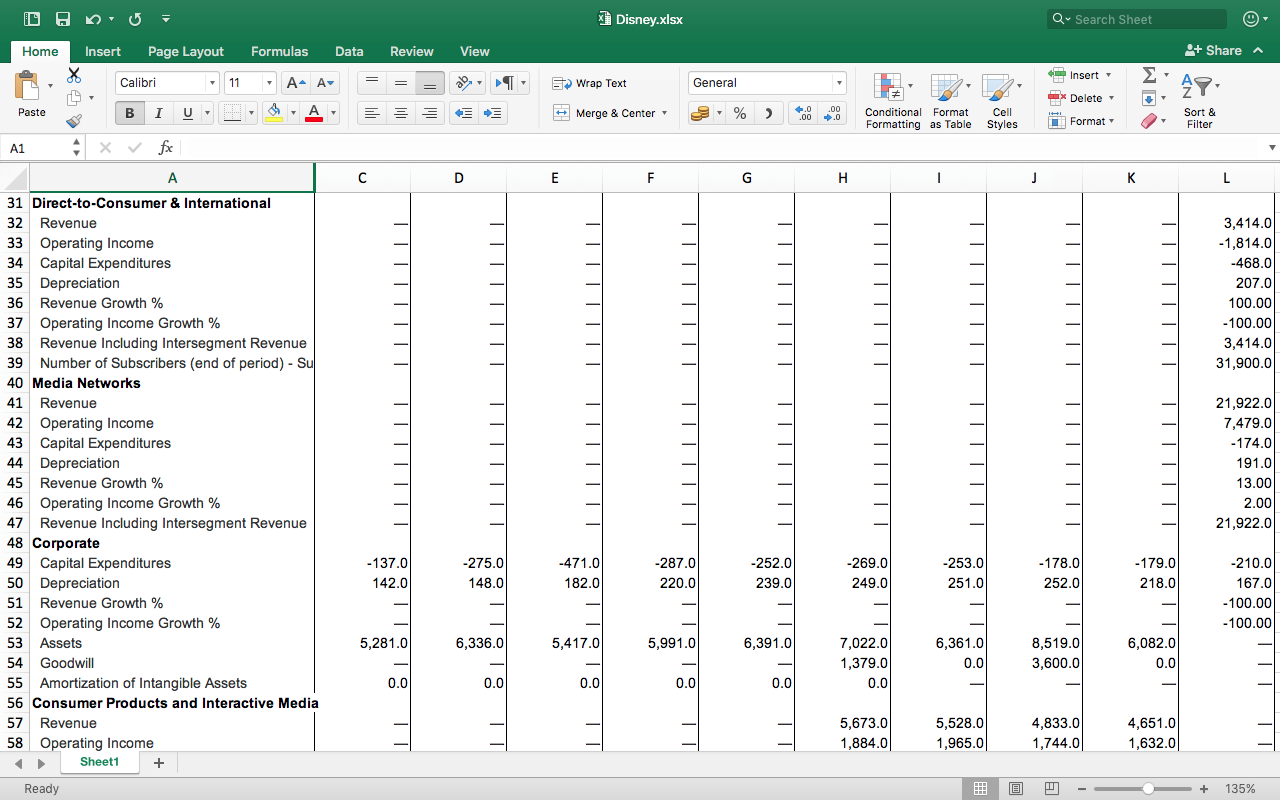The image size is (1280, 800).
Task: Click the Paste clipboard icon
Action: [27, 86]
